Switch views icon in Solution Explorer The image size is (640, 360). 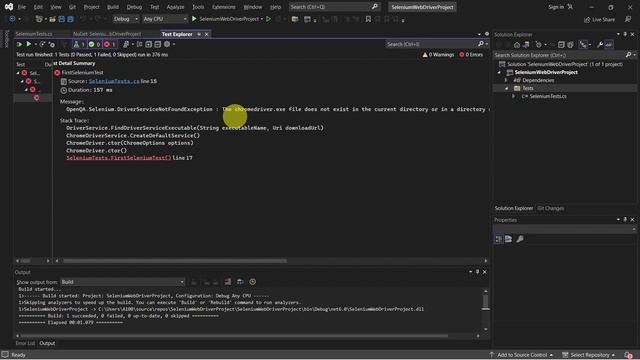pos(526,44)
